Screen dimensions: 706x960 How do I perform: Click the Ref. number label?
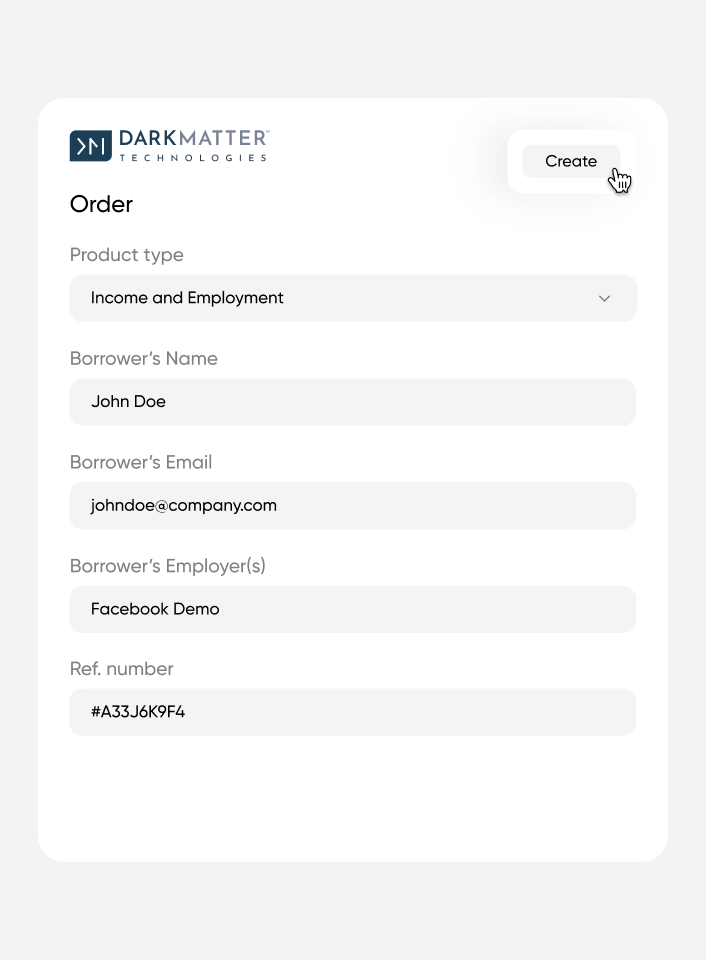coord(121,669)
